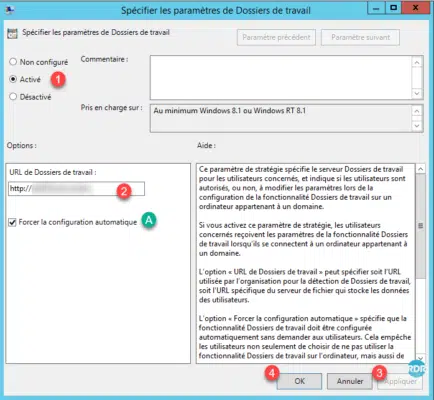Click the Aide panel scroll up arrow

[421, 169]
